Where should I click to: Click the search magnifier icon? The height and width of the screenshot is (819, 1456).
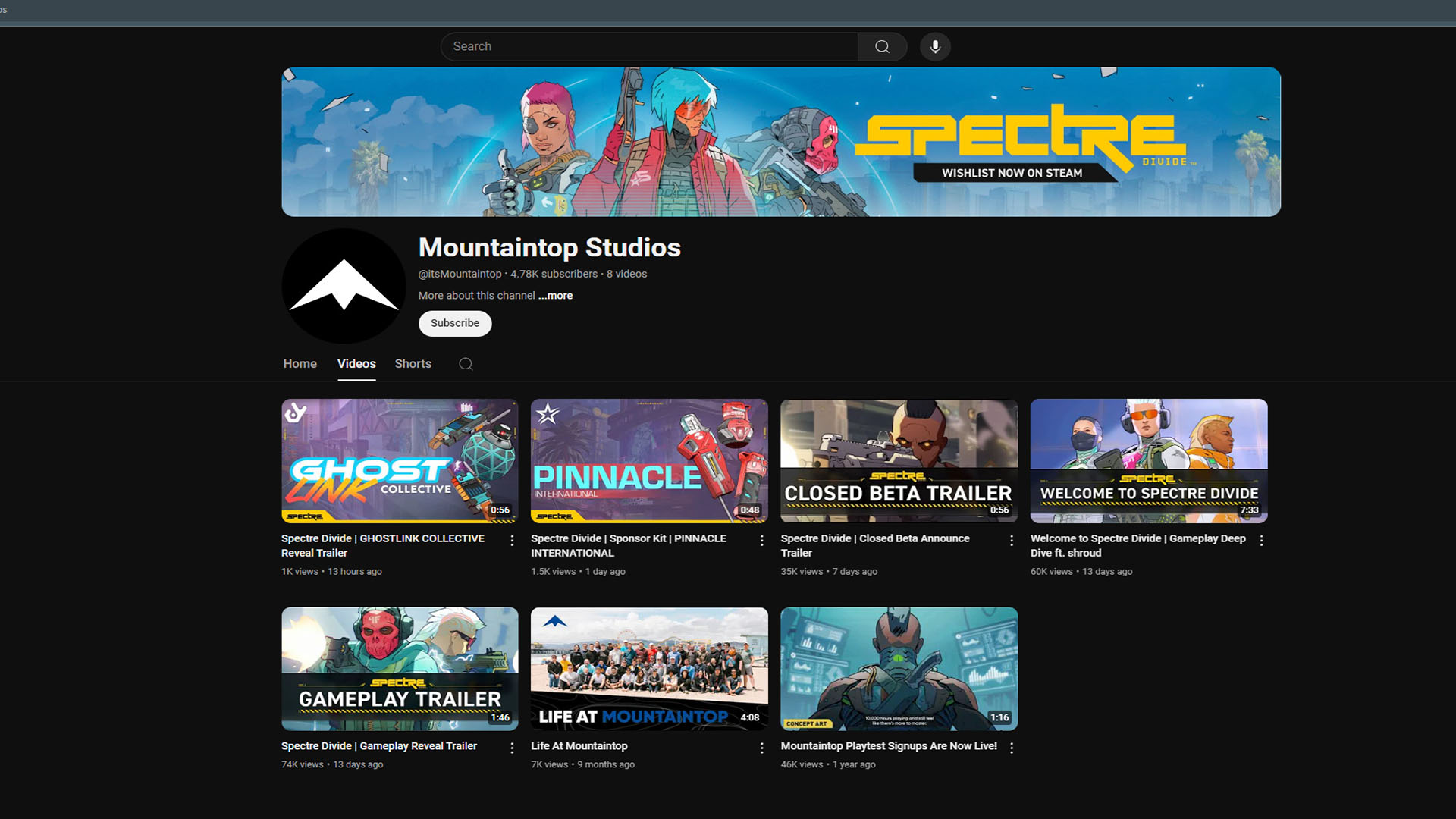point(881,46)
